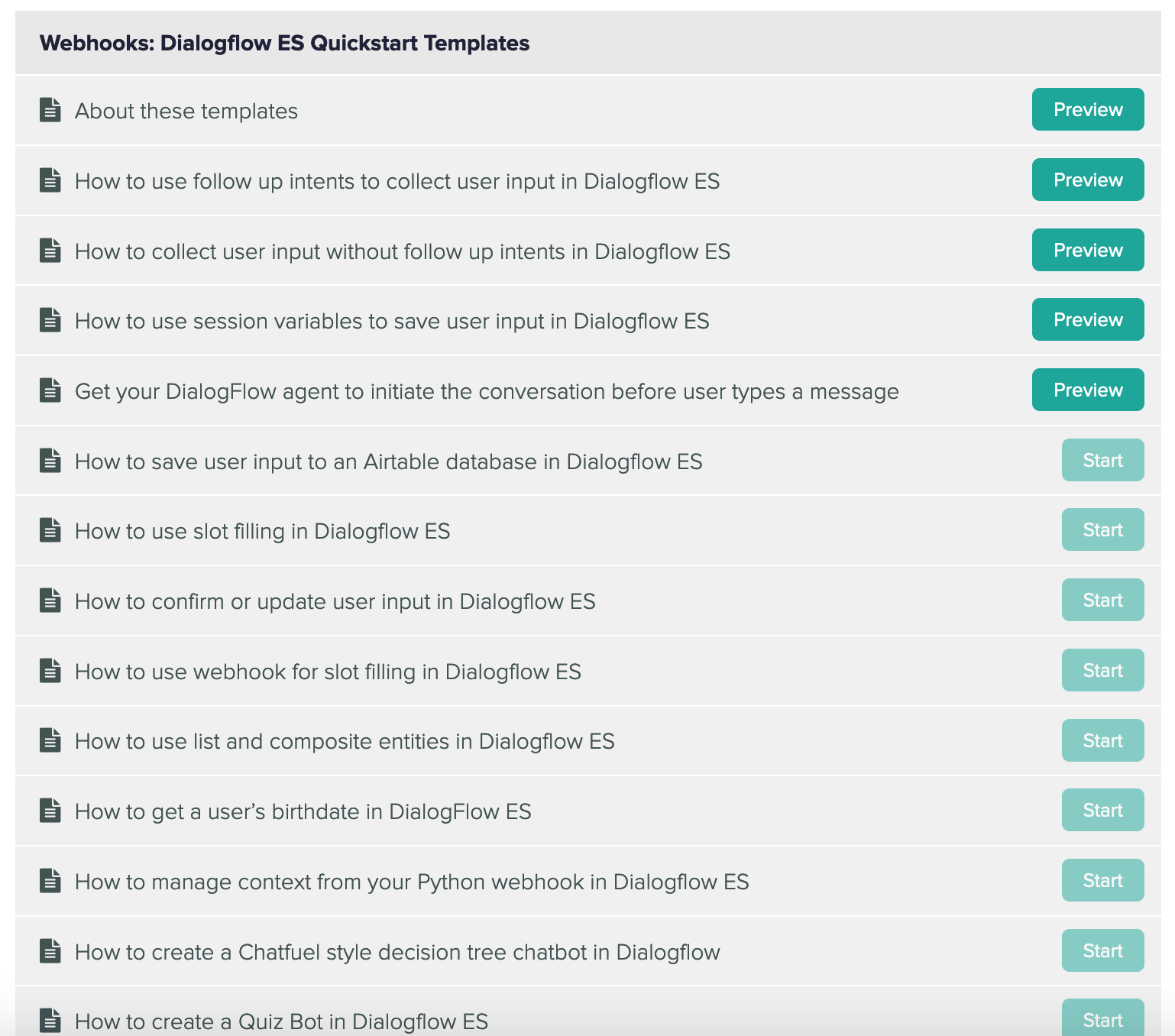
Task: Open 'How to manage context from your Python webhook' title
Action: 412,882
